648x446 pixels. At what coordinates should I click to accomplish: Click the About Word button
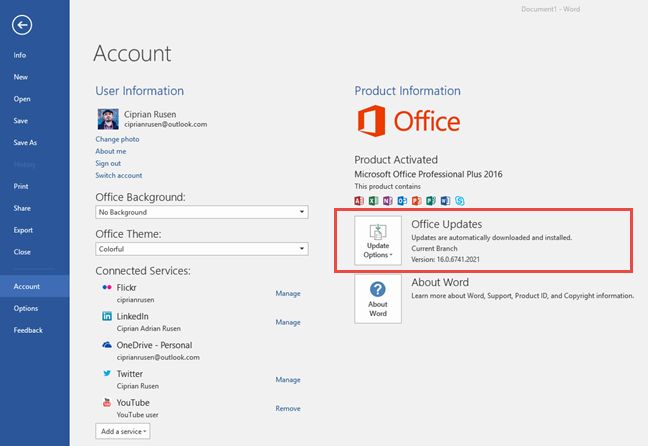tap(378, 299)
